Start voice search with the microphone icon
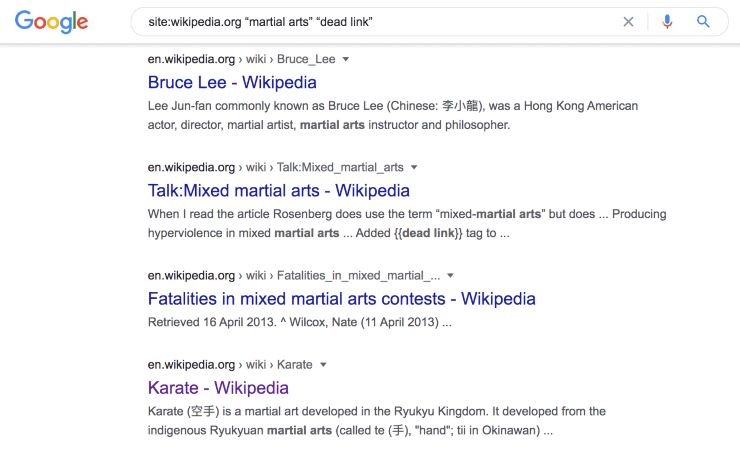 click(x=667, y=22)
